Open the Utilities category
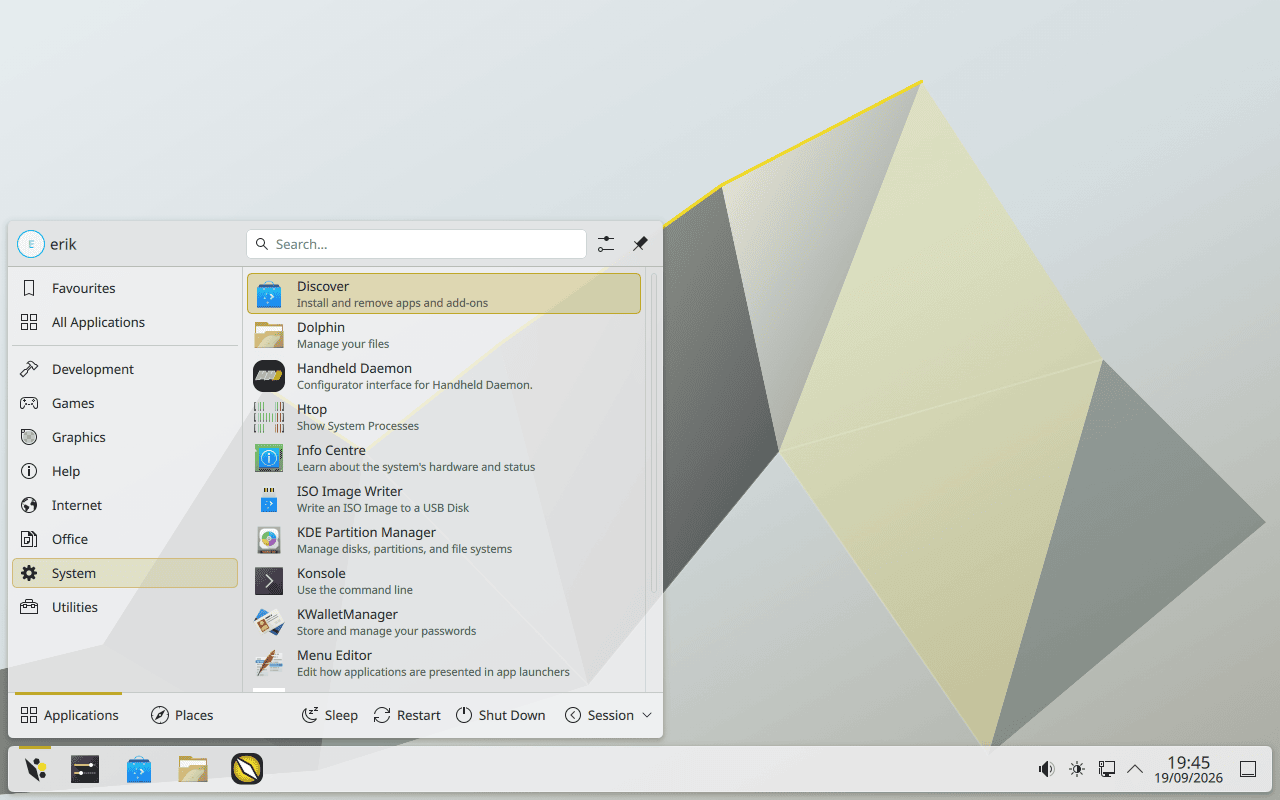Screen dimensions: 1280x800 coord(125,607)
